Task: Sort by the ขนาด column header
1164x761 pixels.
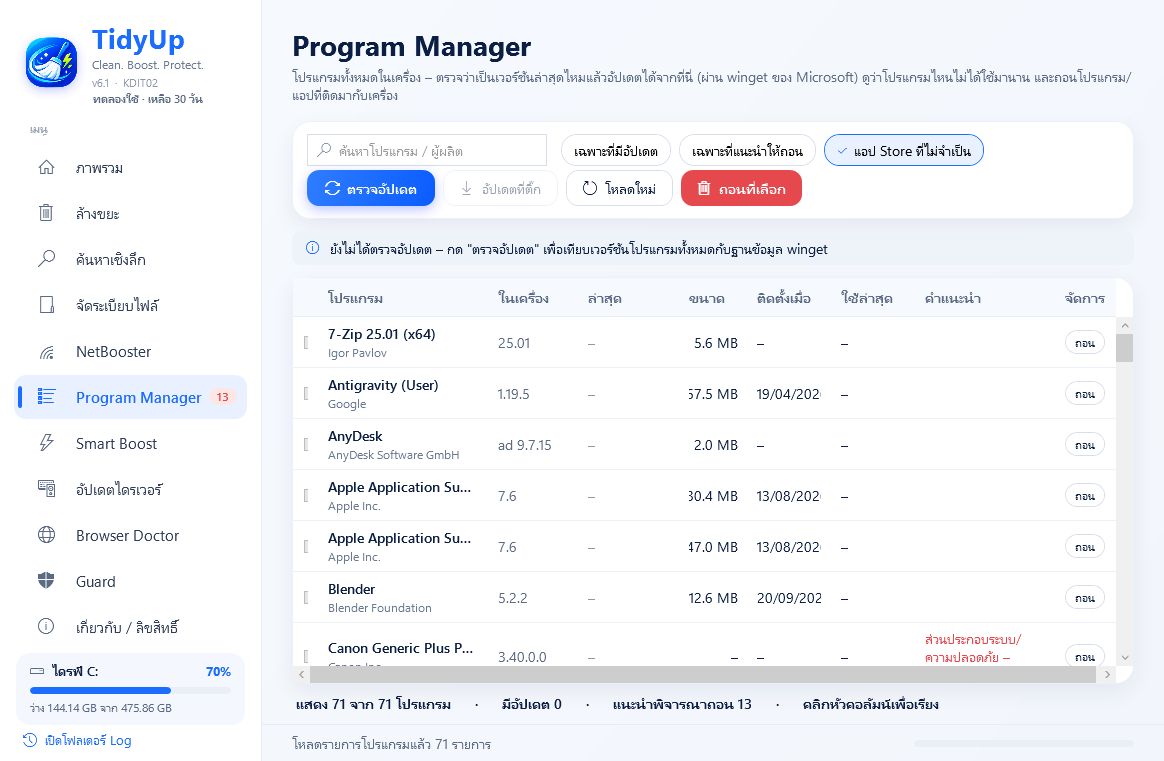Action: [707, 298]
